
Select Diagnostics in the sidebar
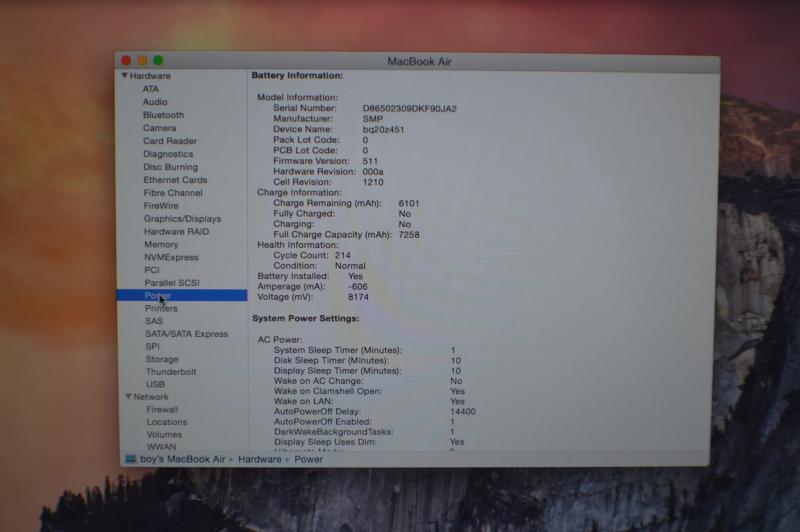[x=168, y=154]
